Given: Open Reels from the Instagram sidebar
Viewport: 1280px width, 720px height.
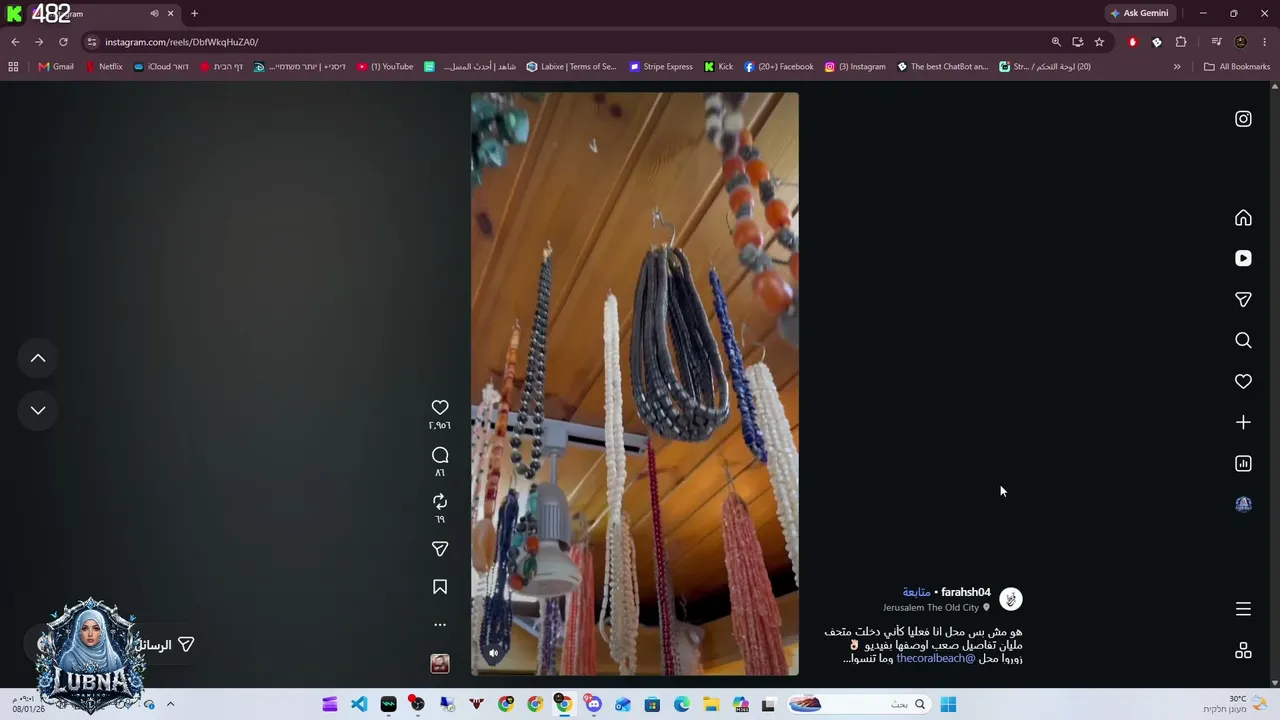Looking at the screenshot, I should [x=1243, y=258].
